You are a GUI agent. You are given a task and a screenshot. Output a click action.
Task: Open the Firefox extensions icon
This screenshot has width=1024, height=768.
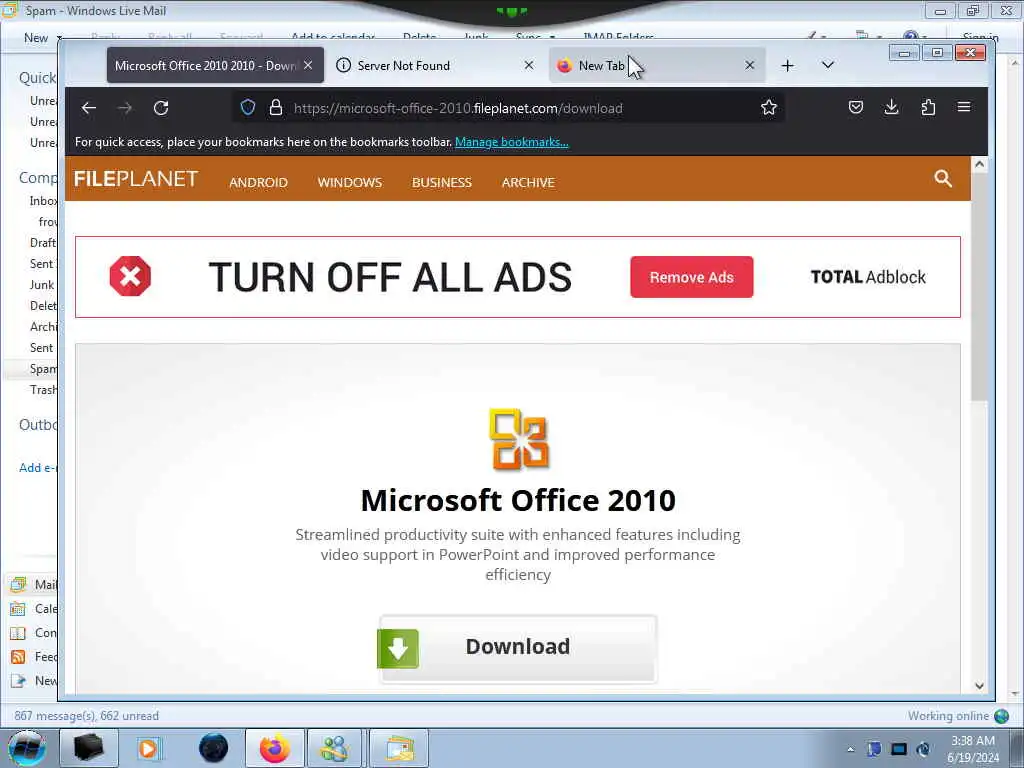tap(928, 107)
